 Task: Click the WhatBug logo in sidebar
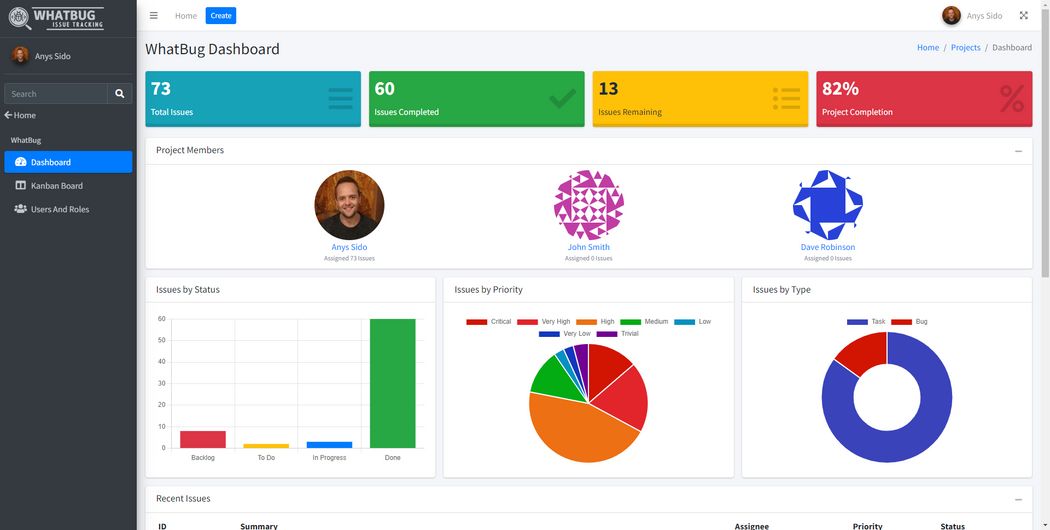pyautogui.click(x=57, y=18)
